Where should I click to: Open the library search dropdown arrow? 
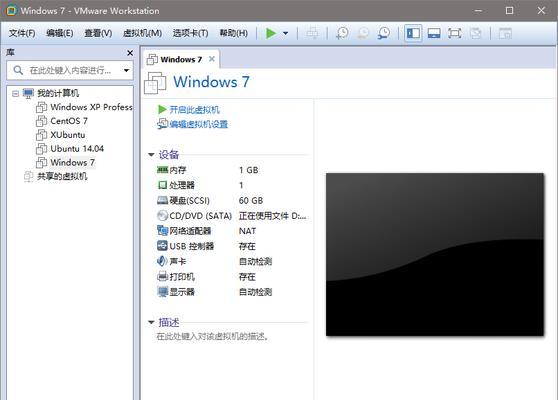tap(126, 70)
